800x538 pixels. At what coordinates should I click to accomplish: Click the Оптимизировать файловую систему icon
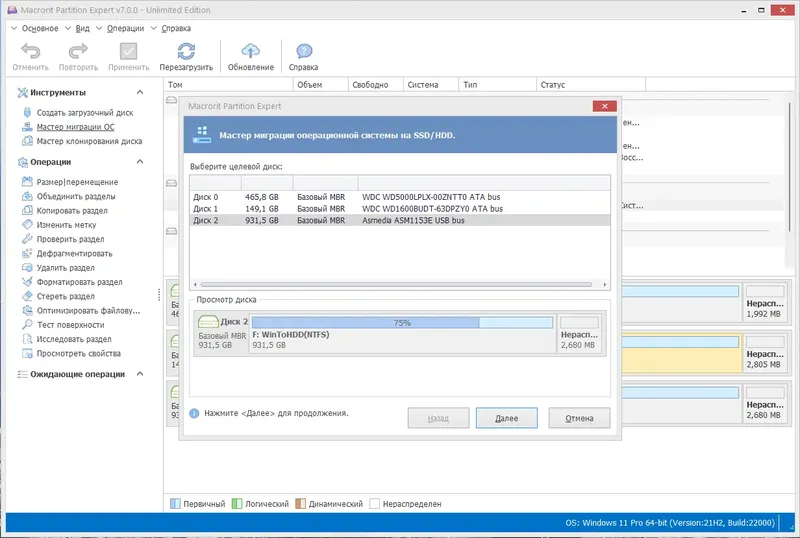28,310
